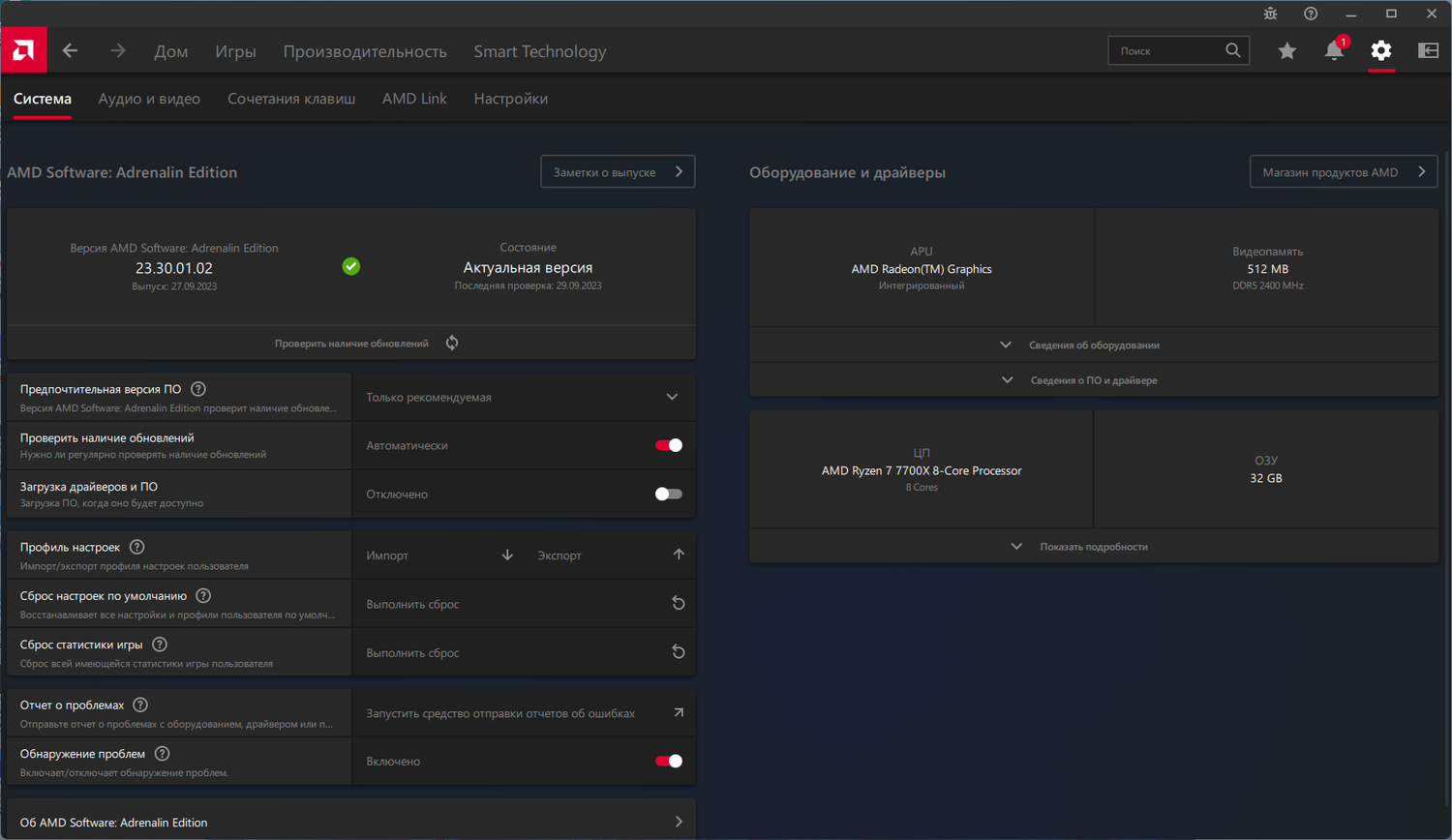1452x840 pixels.
Task: Click Проверить наличие обновлений button
Action: point(350,343)
